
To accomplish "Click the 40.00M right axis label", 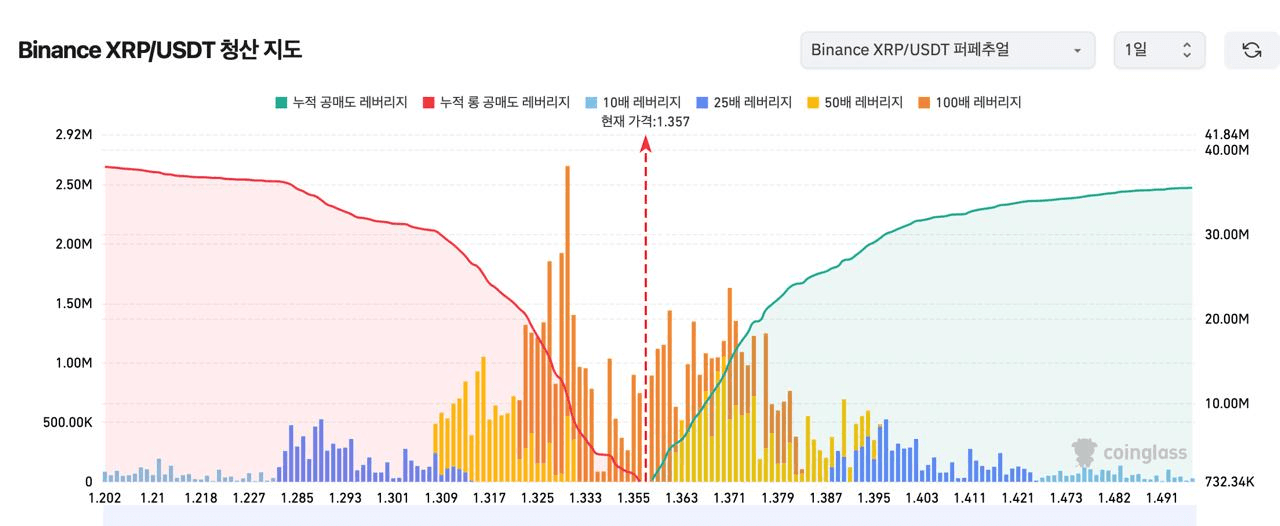I will (1228, 150).
